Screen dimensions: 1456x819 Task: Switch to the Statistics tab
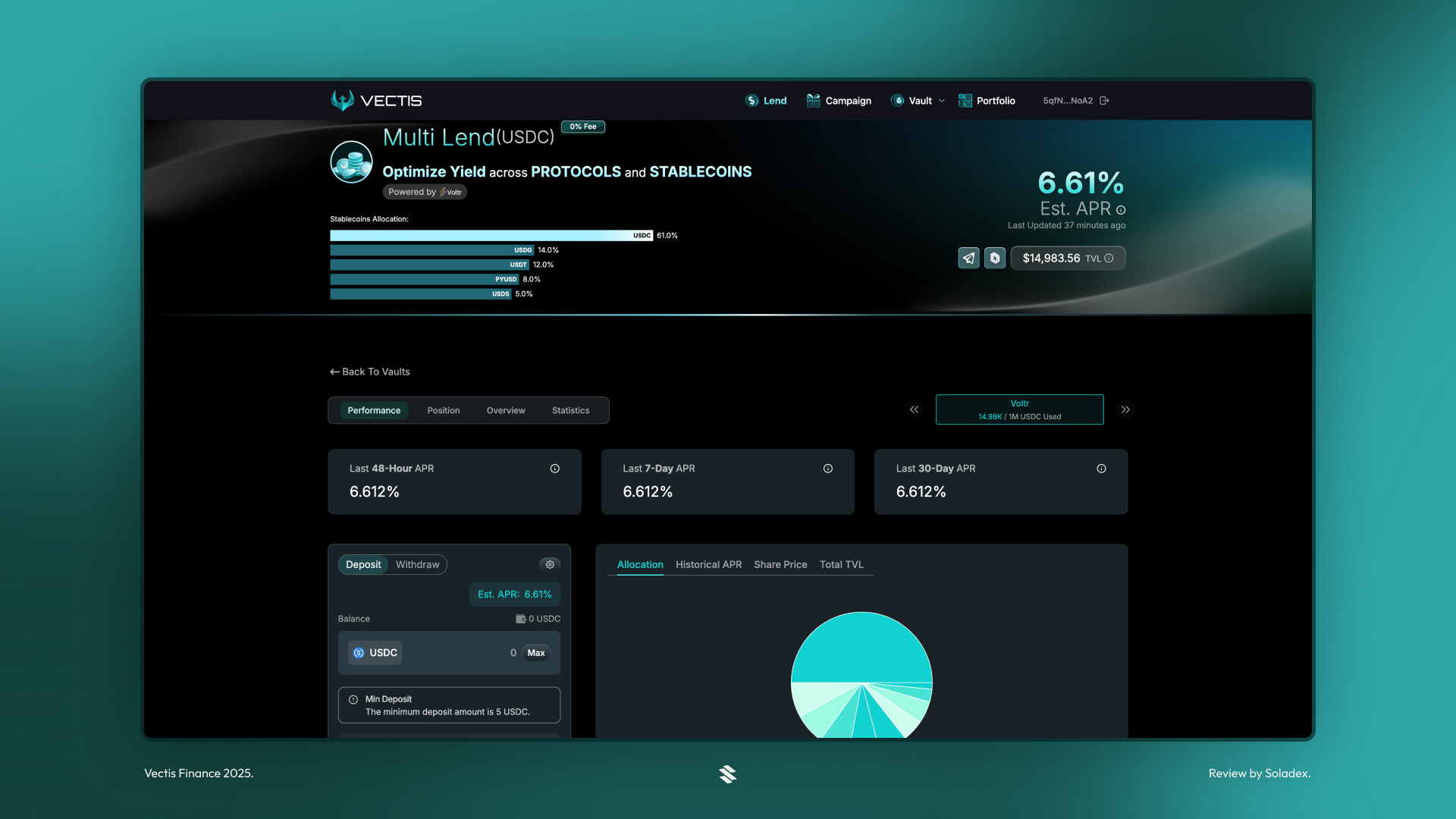point(570,410)
